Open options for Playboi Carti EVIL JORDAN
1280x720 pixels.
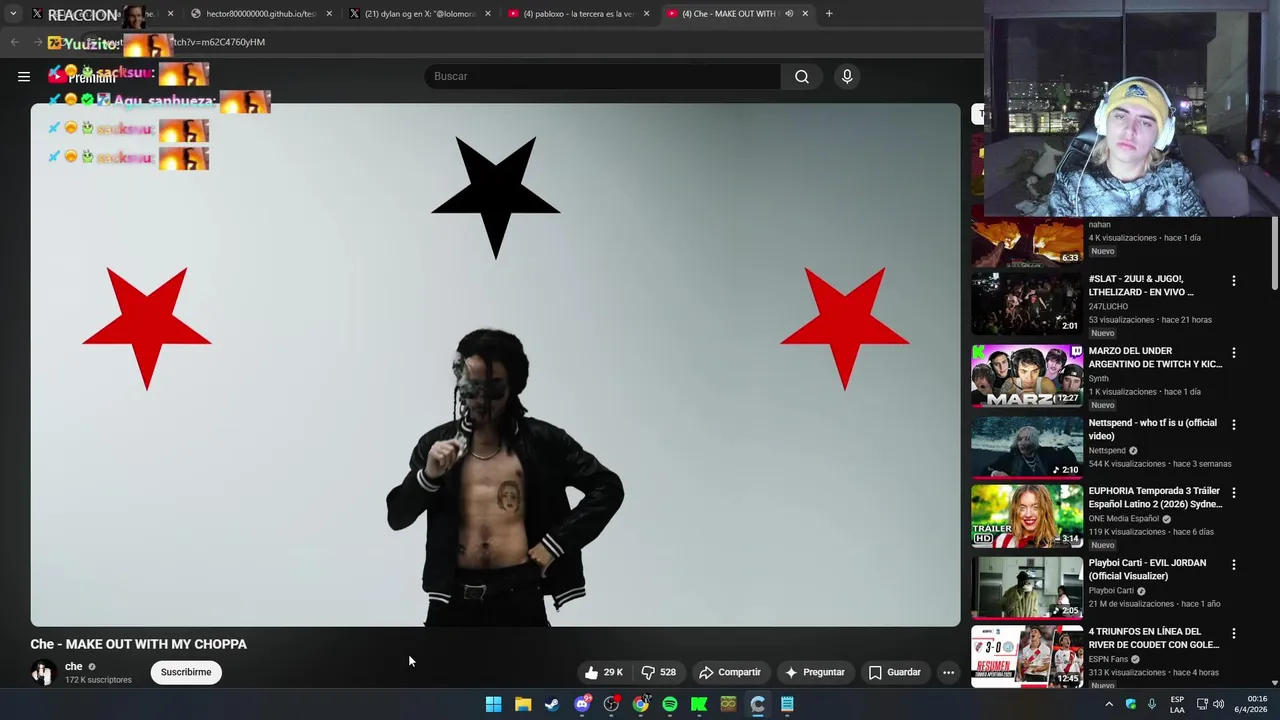point(1233,565)
